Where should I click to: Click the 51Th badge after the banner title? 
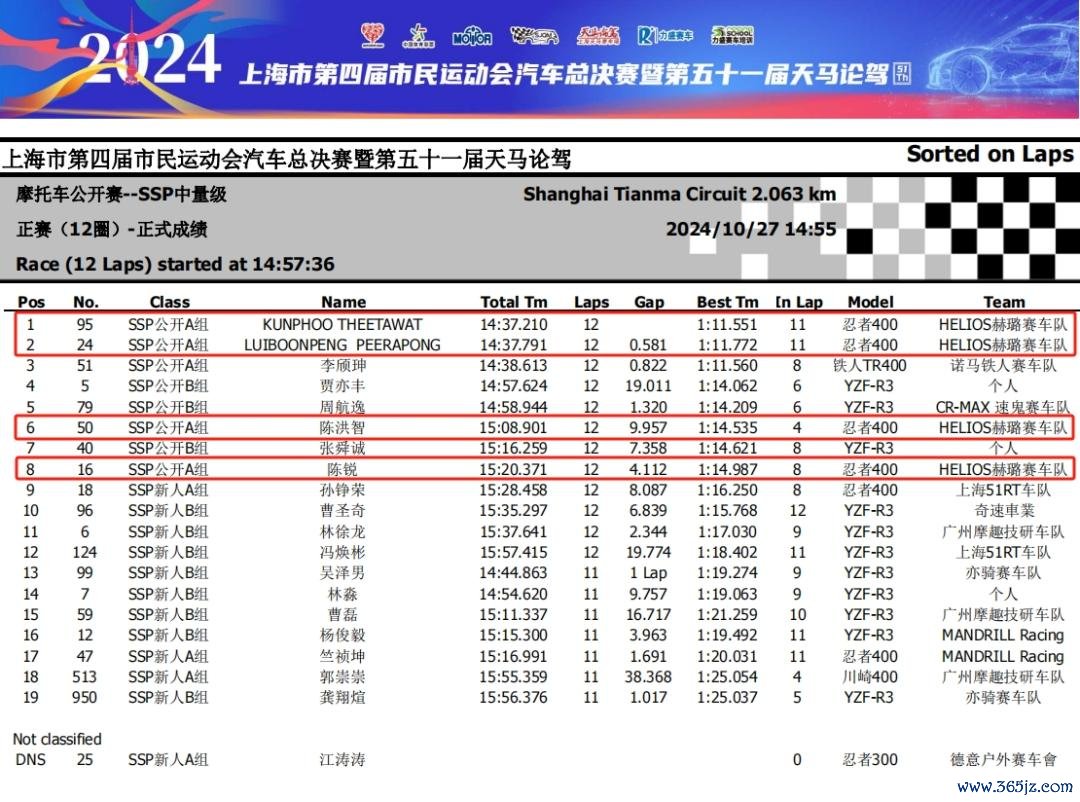point(902,73)
